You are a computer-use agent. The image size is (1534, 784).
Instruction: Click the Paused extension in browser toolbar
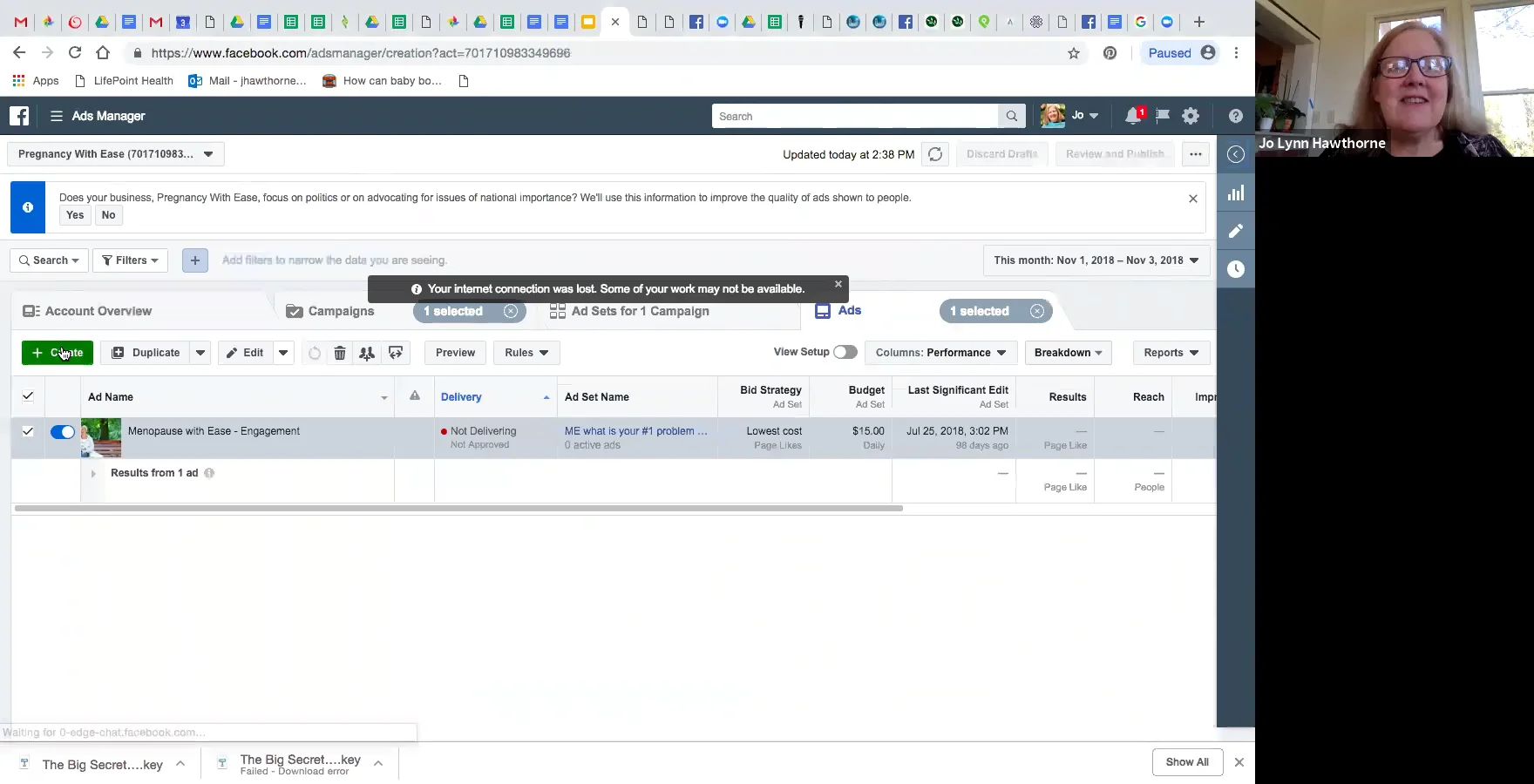(x=1171, y=52)
